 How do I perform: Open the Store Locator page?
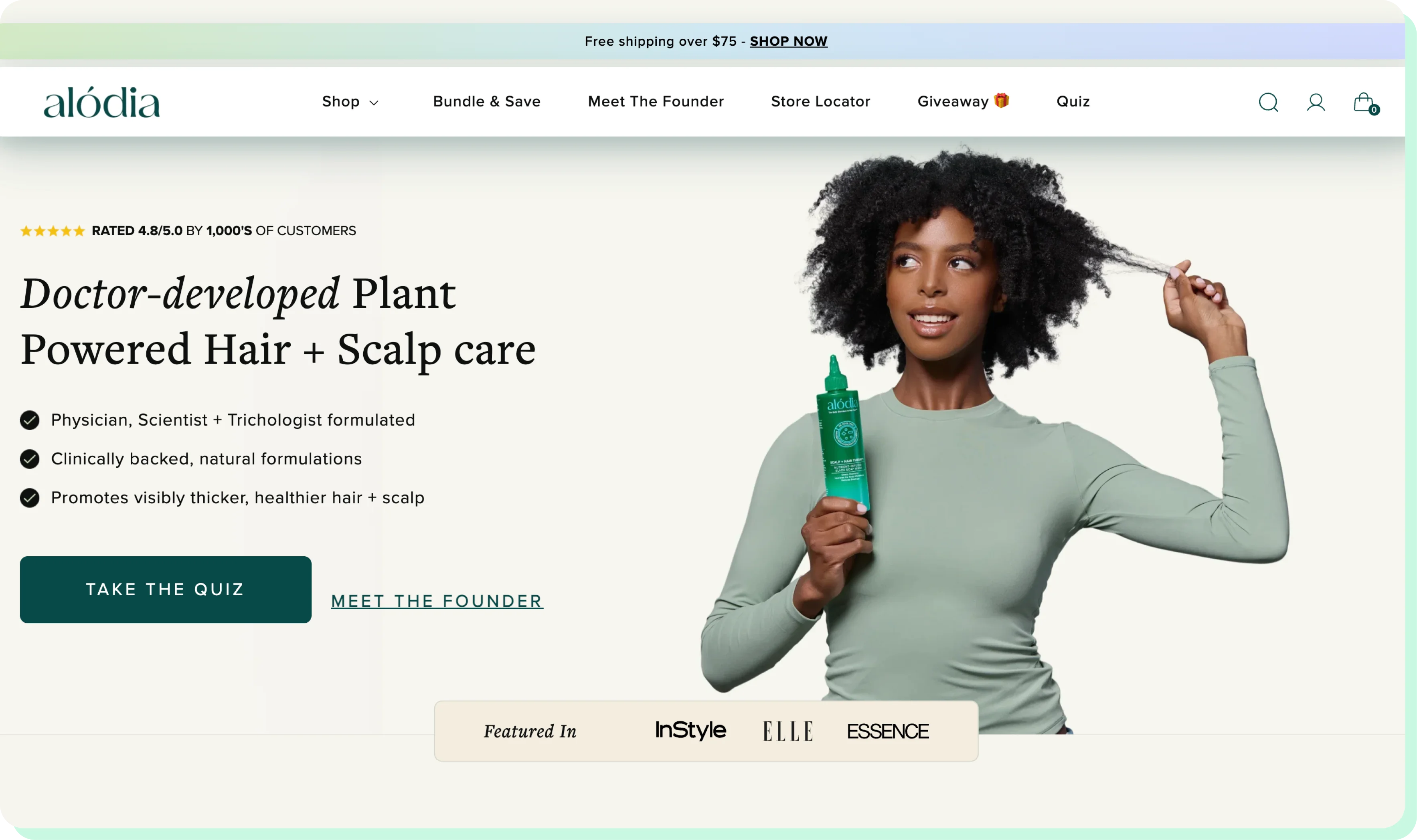point(820,101)
